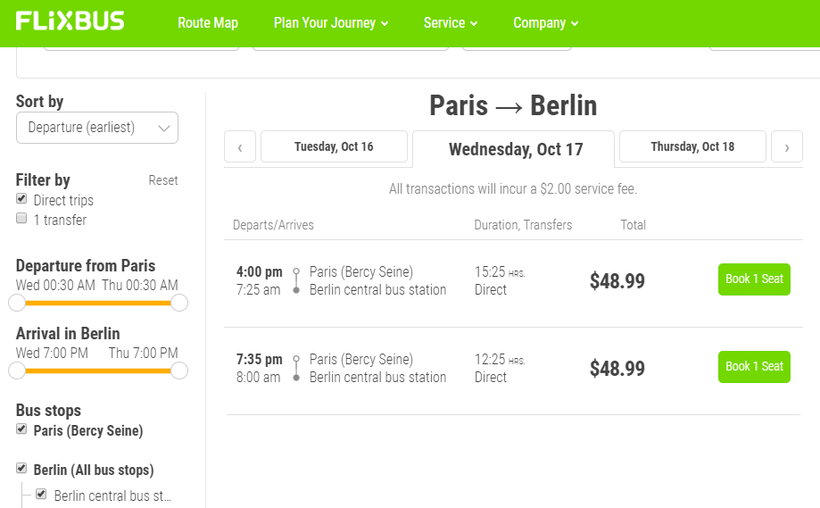Go to next date arrow
Screen dimensions: 820x508
(x=787, y=147)
